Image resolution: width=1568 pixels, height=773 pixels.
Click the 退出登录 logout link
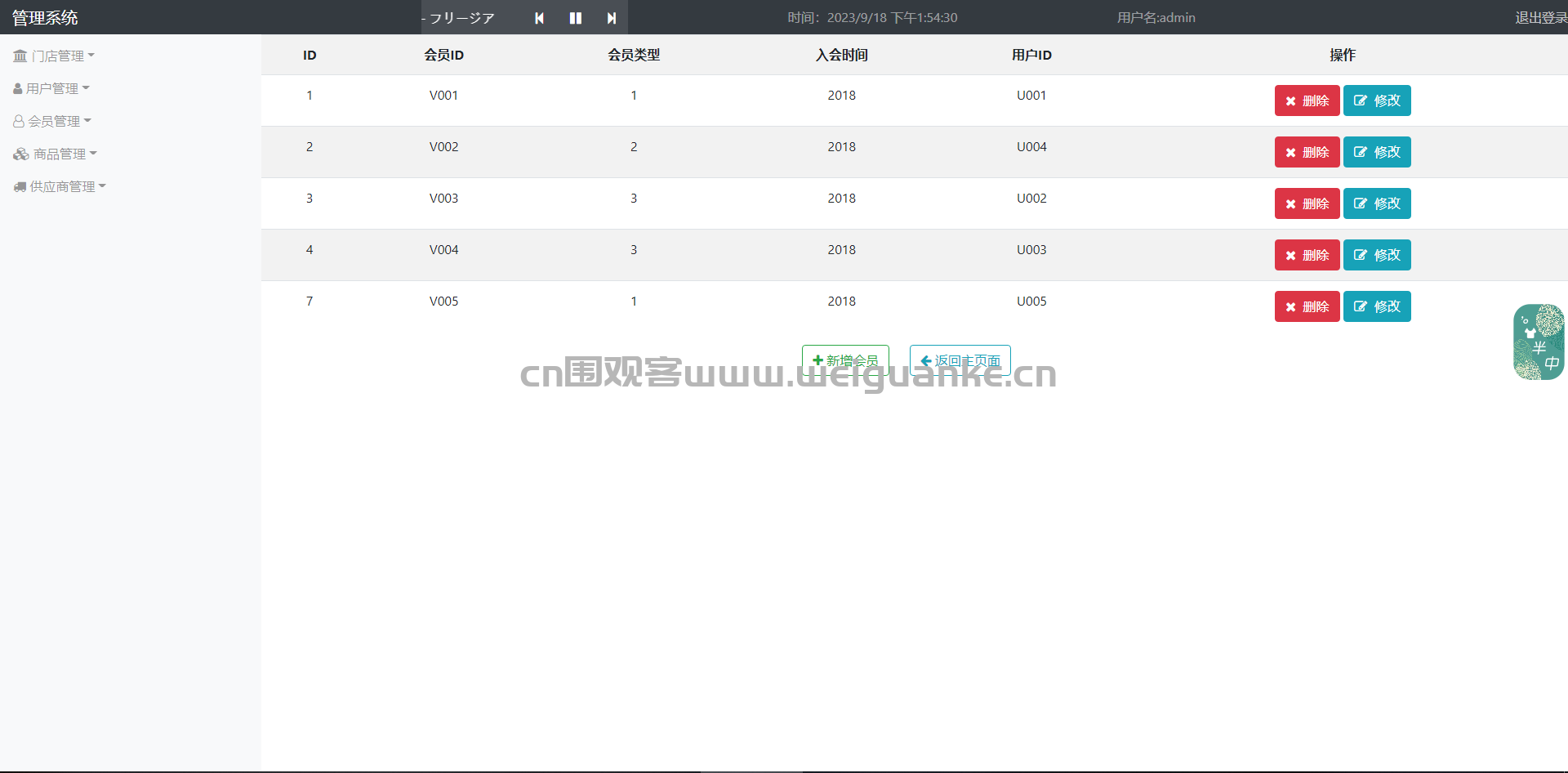click(1541, 17)
